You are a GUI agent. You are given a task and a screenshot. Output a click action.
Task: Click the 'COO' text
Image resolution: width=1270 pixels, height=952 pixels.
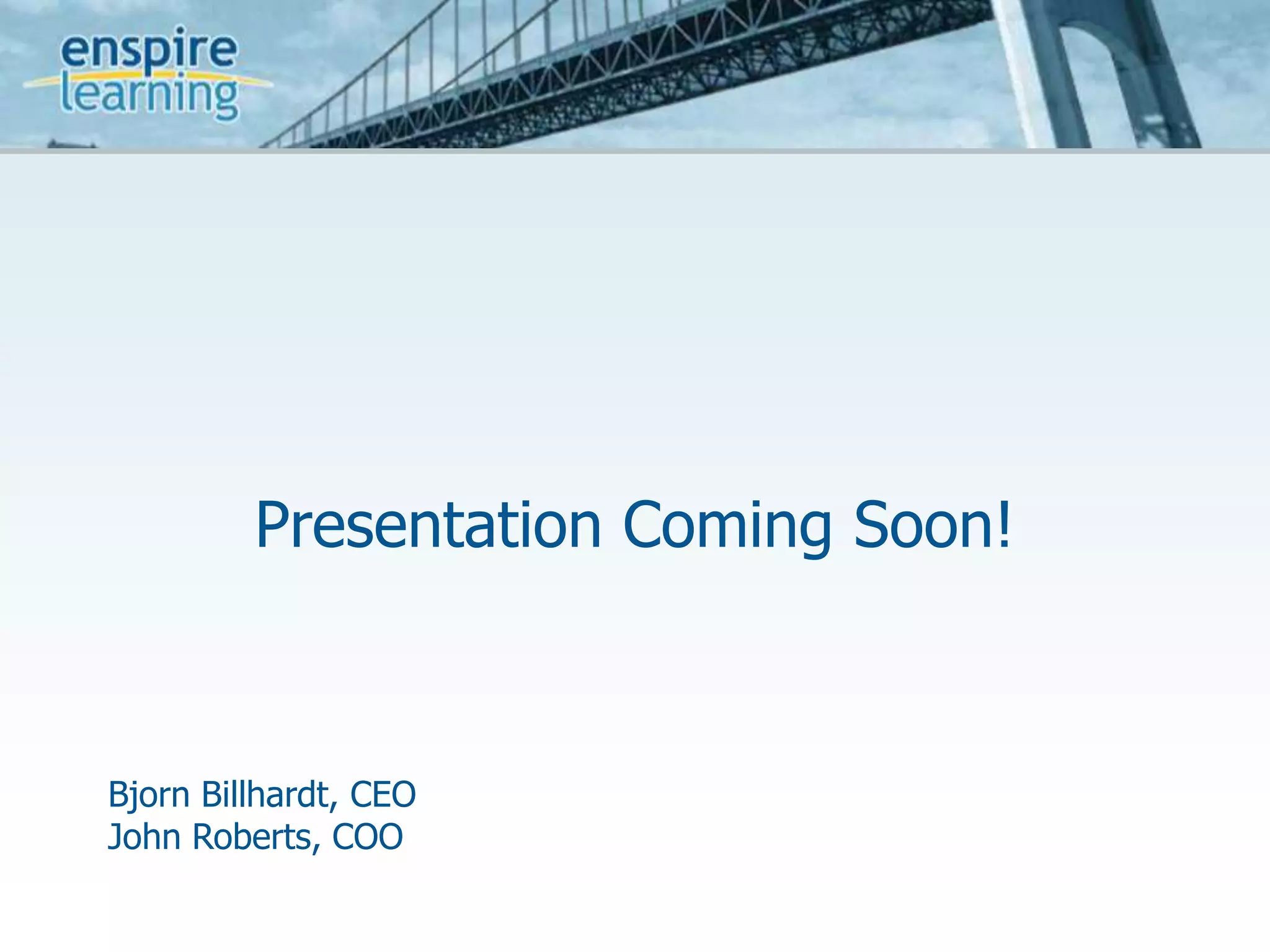tap(367, 837)
